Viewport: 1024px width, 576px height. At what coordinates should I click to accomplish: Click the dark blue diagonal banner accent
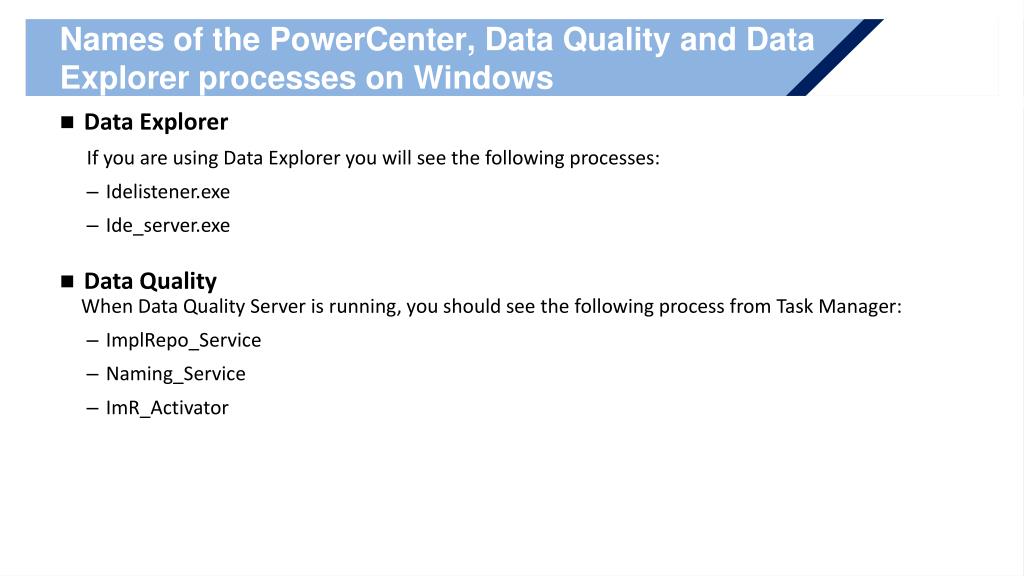pyautogui.click(x=835, y=57)
